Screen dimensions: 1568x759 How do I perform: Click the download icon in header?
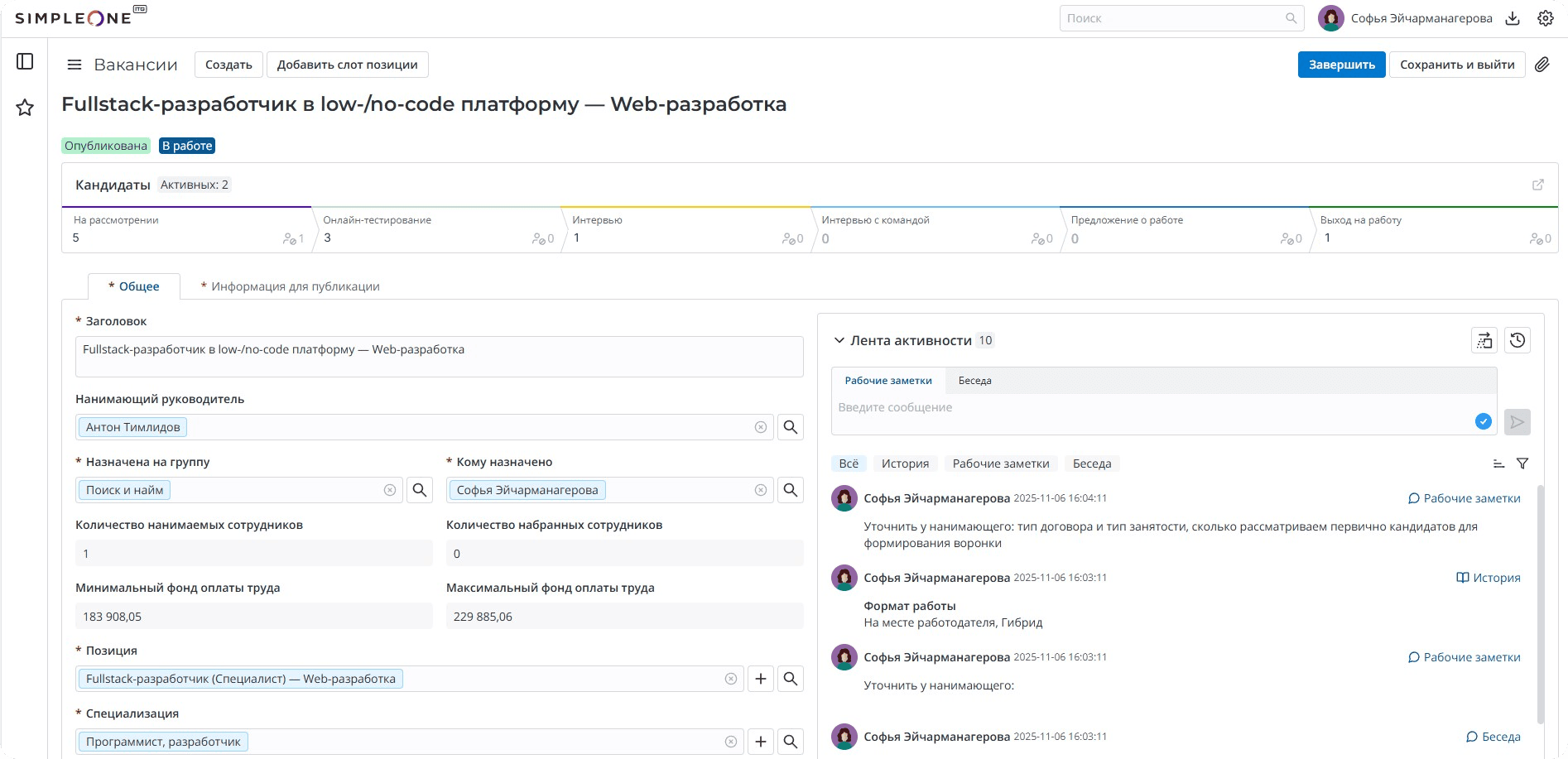point(1513,18)
